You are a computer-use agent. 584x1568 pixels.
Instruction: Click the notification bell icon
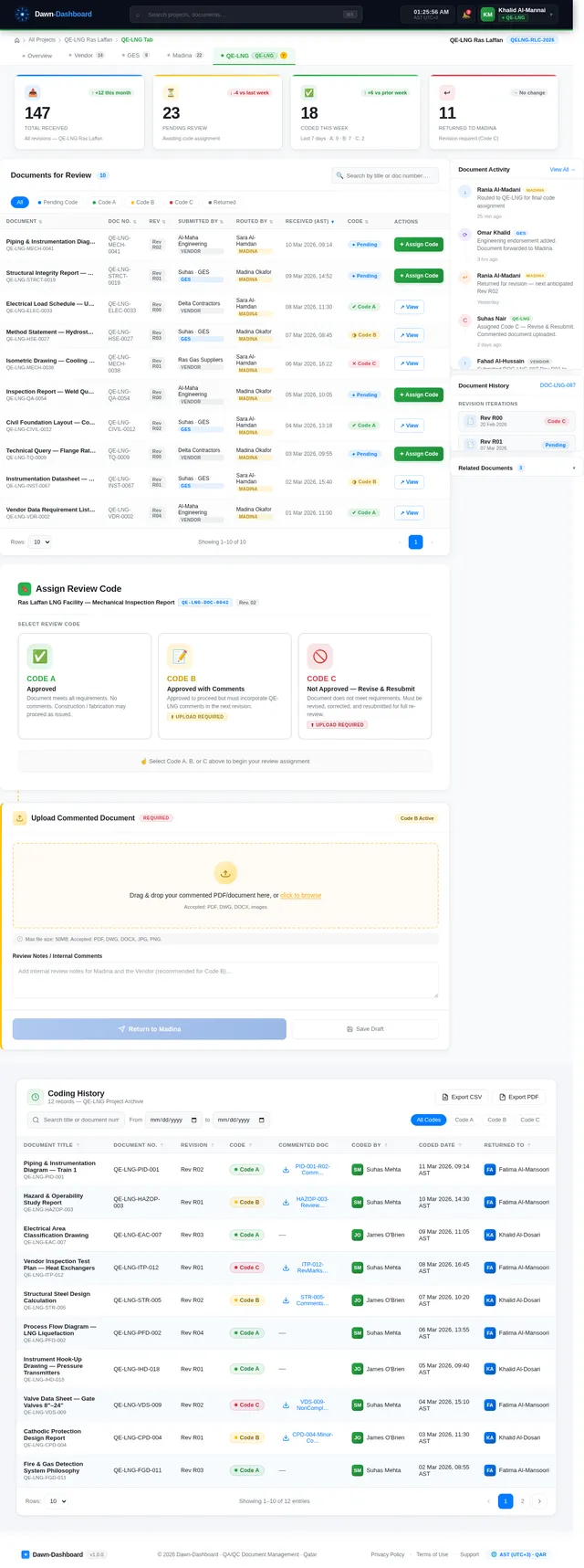tap(467, 15)
